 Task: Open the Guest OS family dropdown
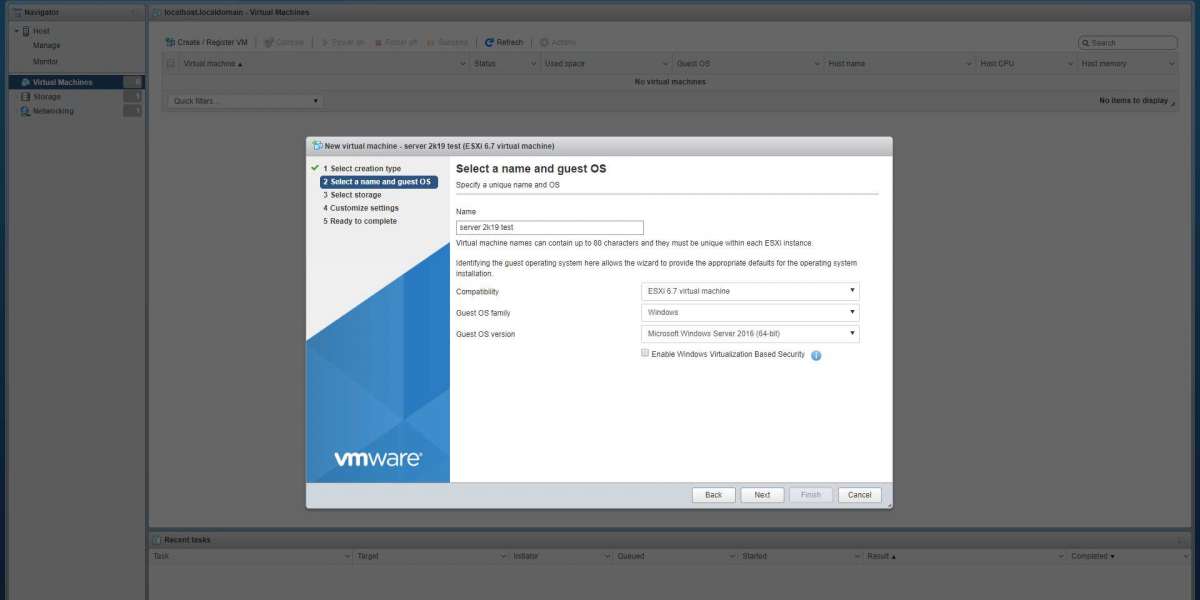(x=750, y=312)
